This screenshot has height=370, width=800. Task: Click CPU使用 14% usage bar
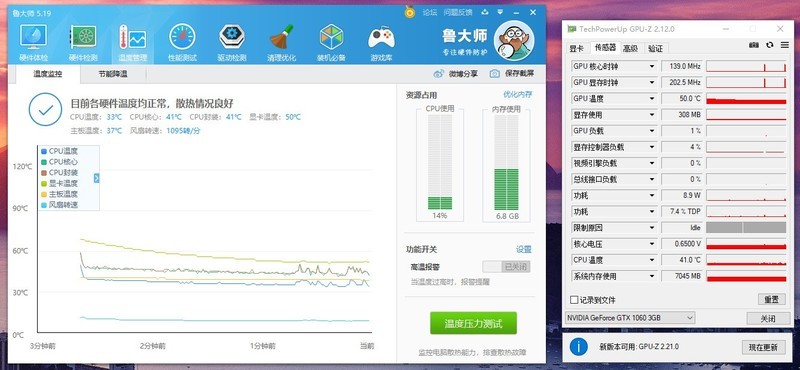coord(440,162)
